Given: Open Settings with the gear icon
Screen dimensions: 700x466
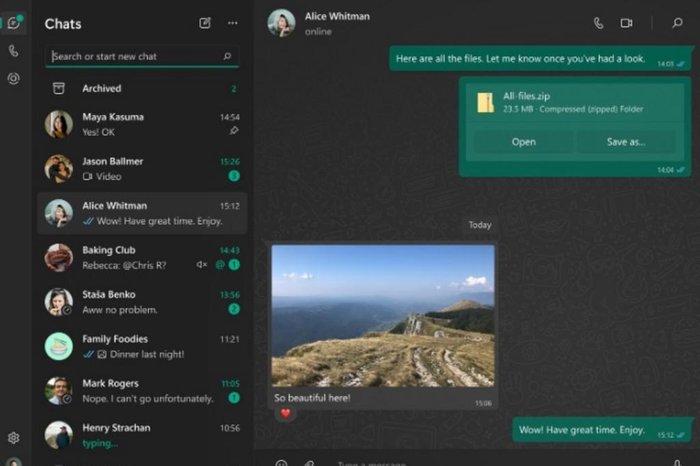Looking at the screenshot, I should pos(14,438).
